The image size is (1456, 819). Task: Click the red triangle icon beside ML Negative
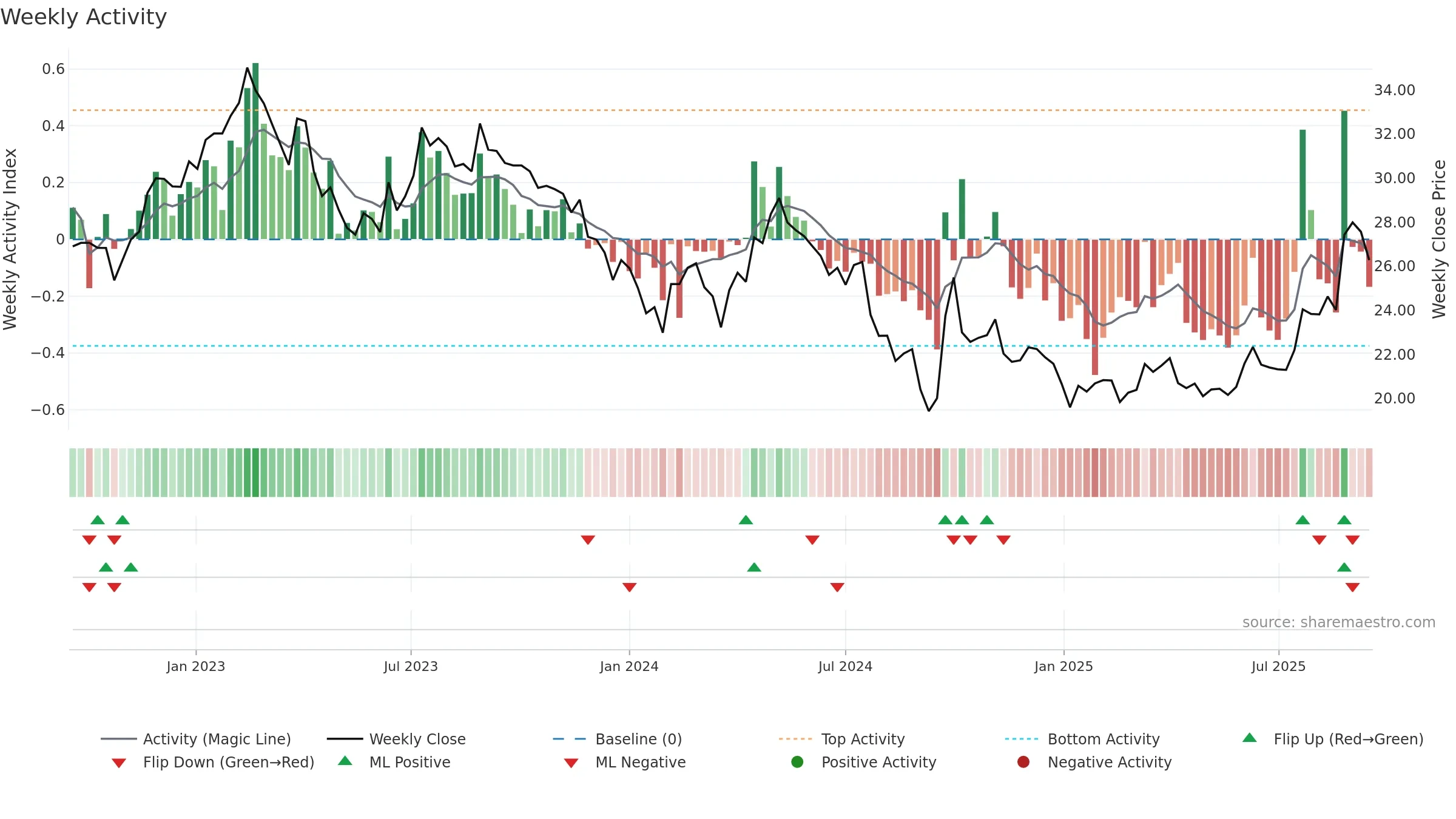click(571, 763)
